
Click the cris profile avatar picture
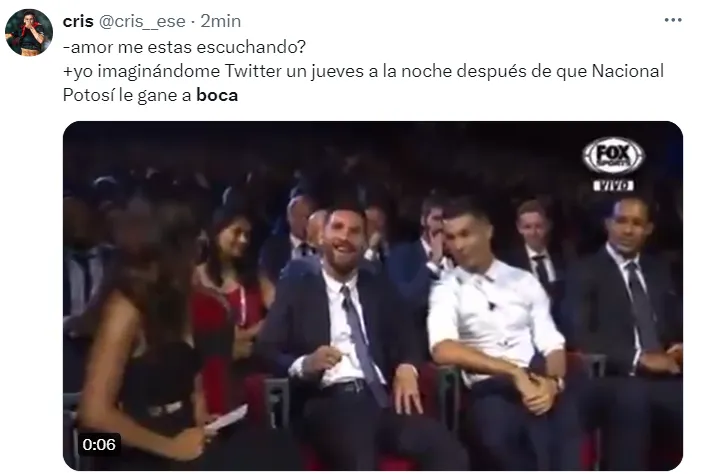pos(29,32)
